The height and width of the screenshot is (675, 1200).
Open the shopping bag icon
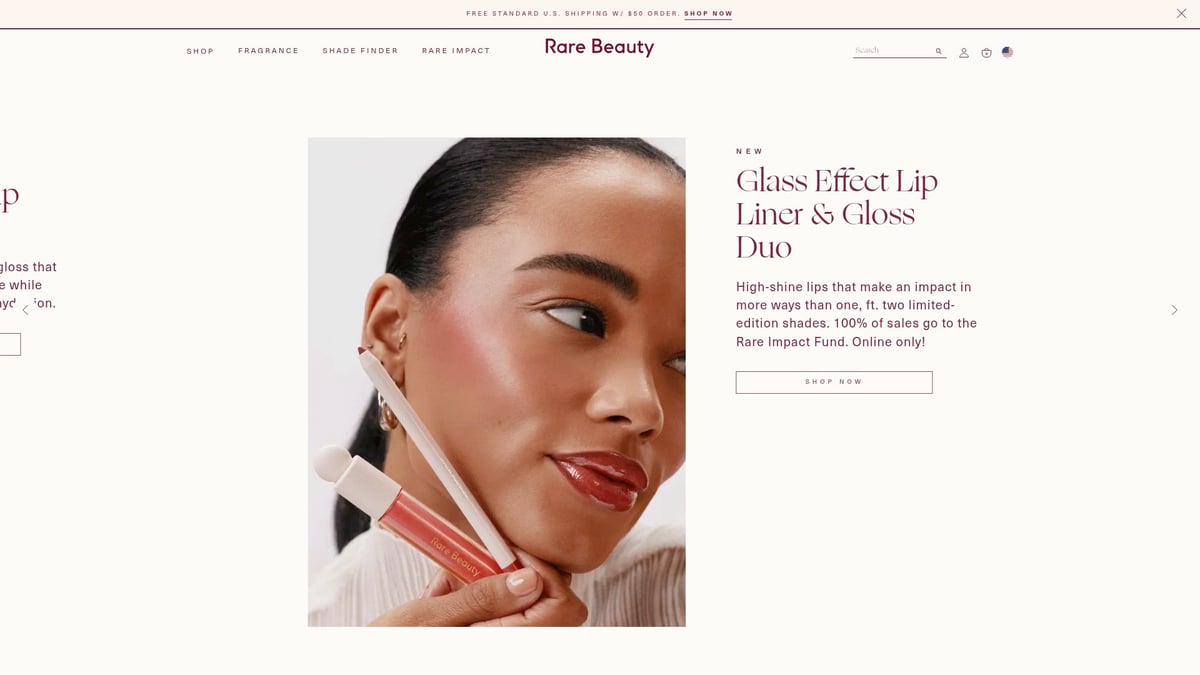tap(986, 52)
